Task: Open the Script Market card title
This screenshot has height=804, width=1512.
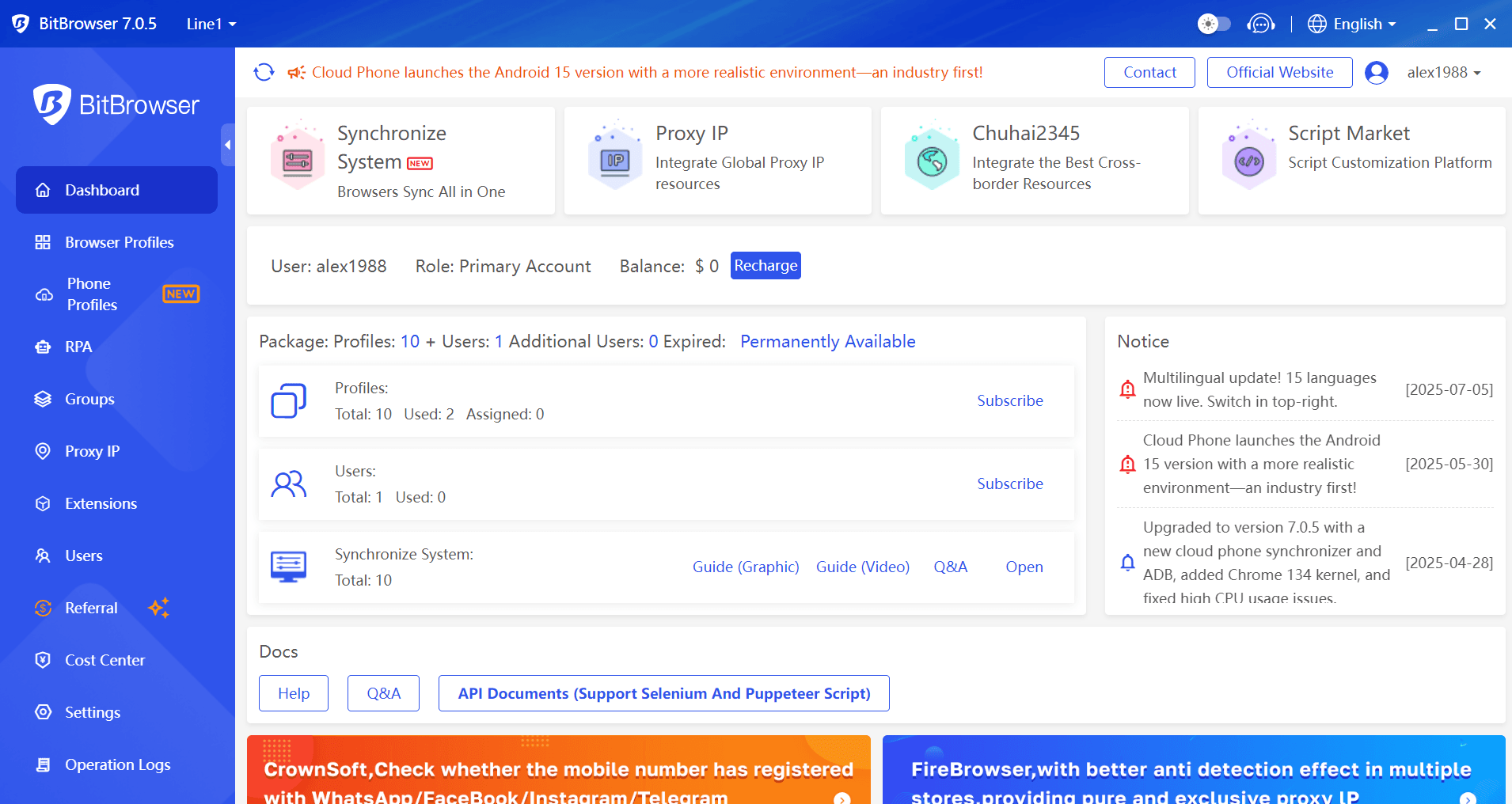Action: pyautogui.click(x=1349, y=133)
